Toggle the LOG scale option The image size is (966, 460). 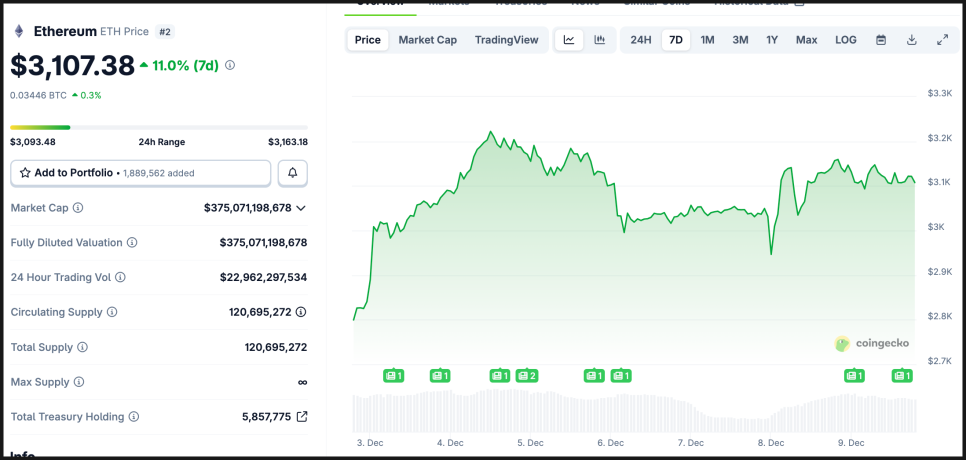point(846,40)
